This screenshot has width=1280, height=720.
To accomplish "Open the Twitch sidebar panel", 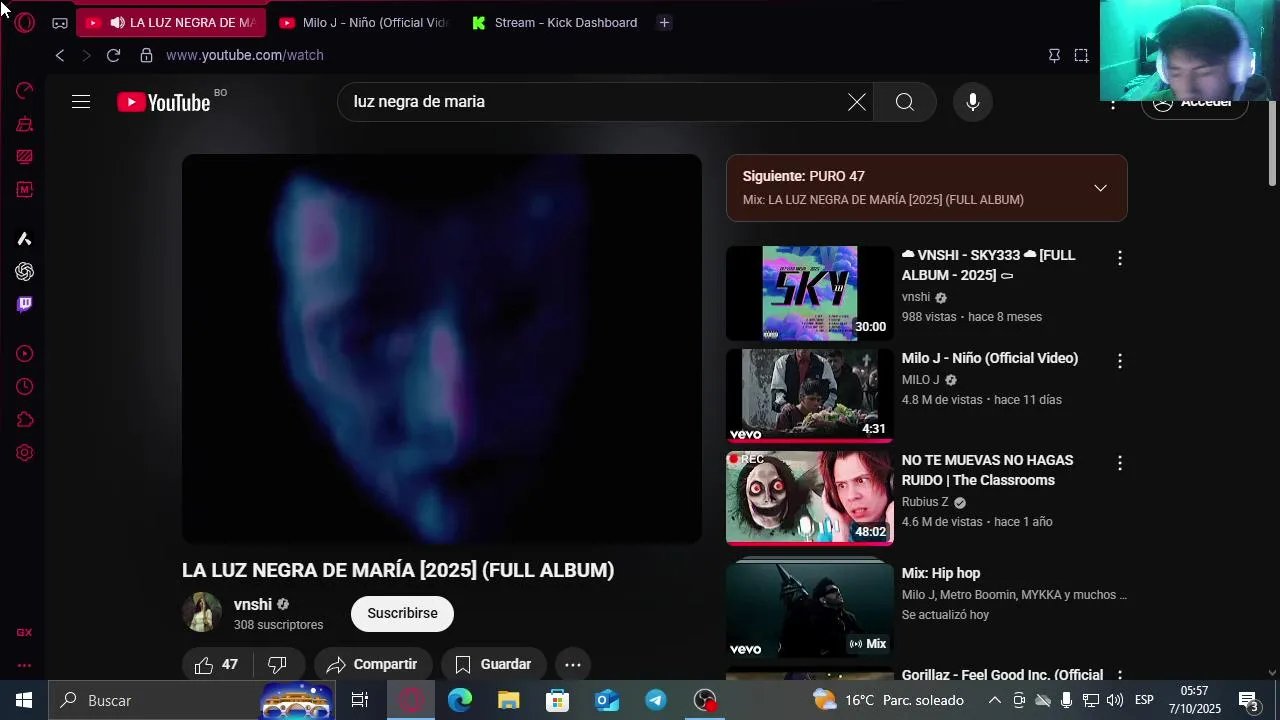I will [25, 304].
